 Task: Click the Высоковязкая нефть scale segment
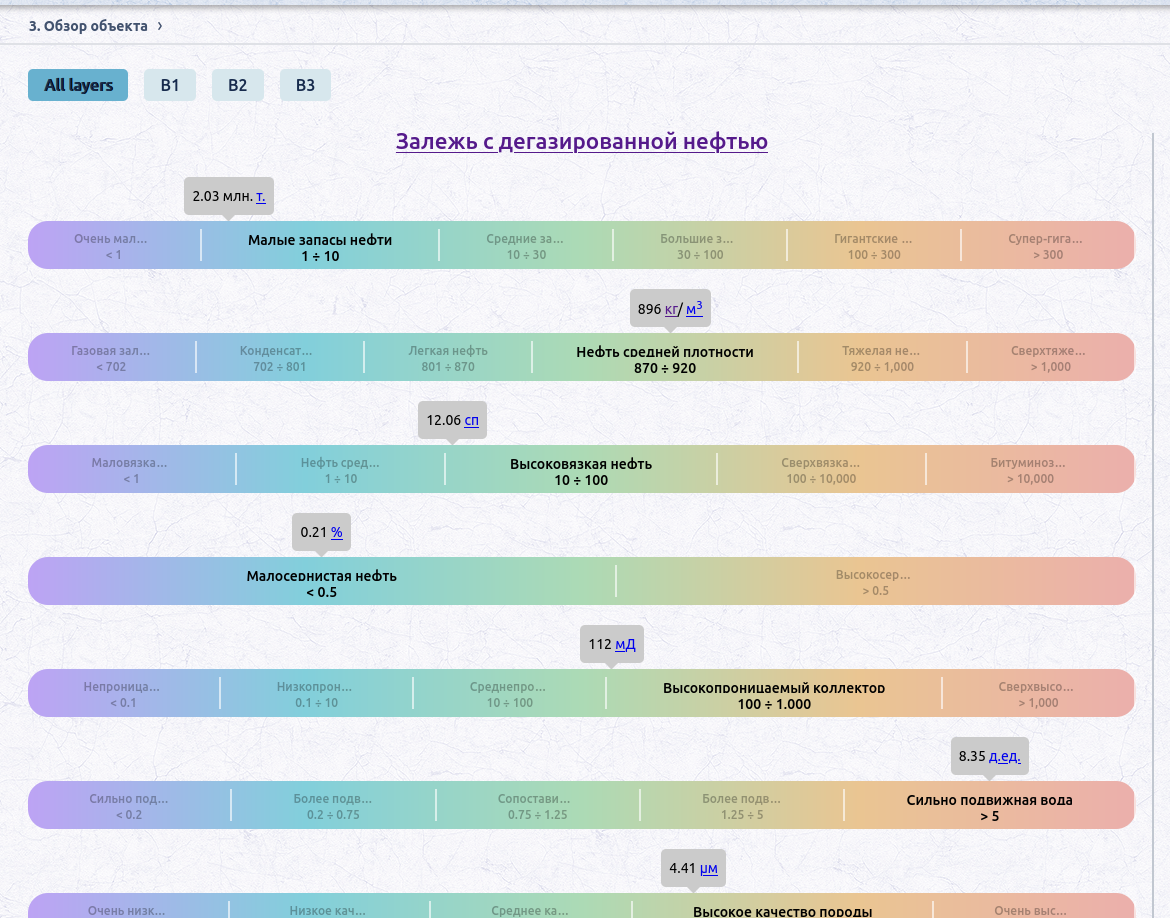(581, 469)
